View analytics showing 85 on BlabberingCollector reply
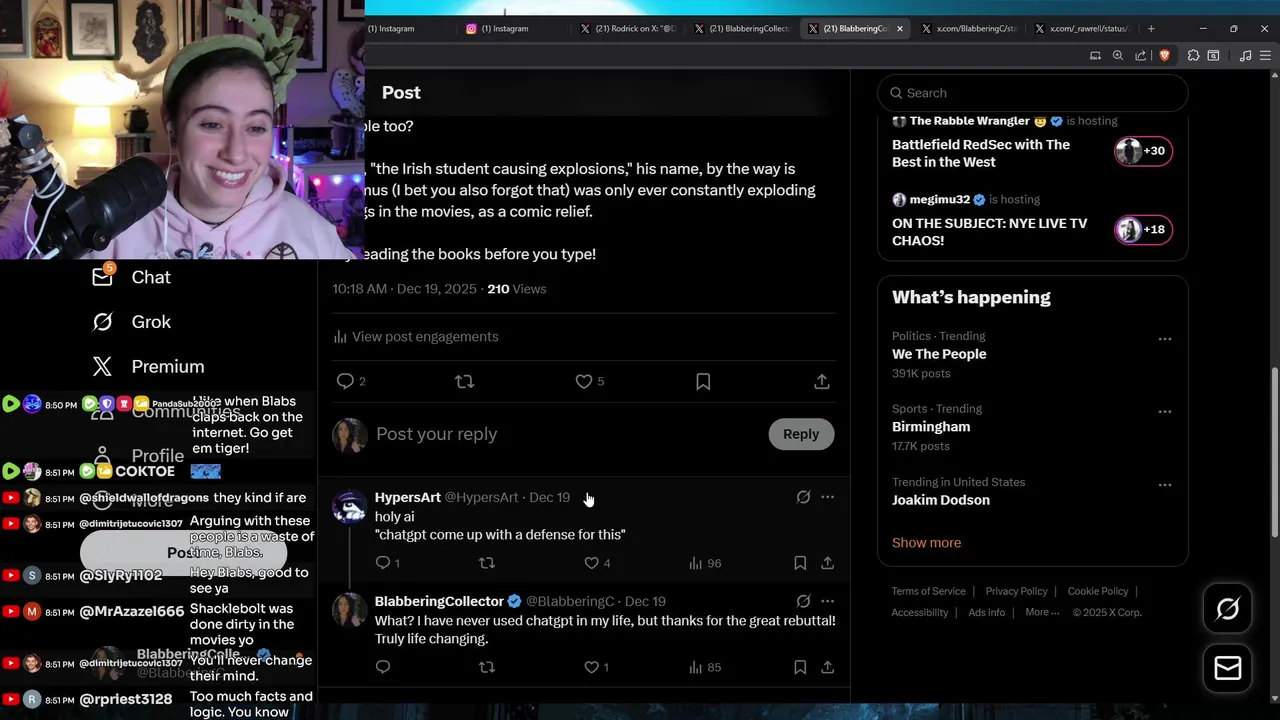This screenshot has height=720, width=1280. click(705, 667)
